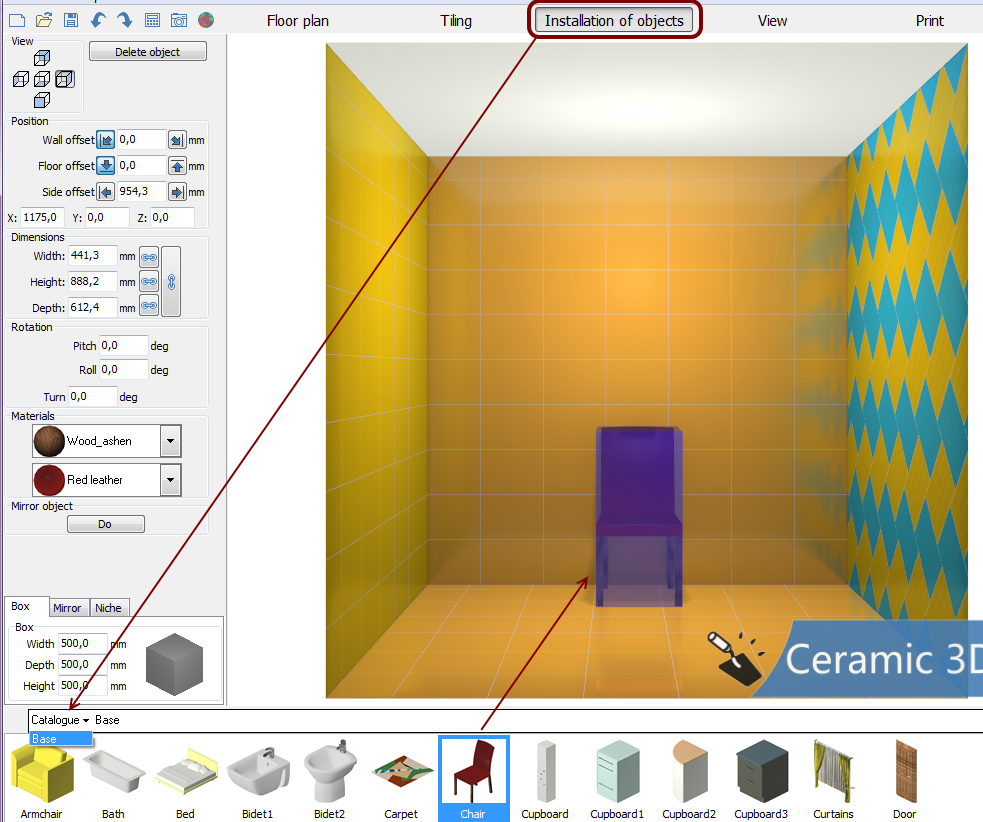Click the tall vertical chain lock button
Image resolution: width=983 pixels, height=822 pixels.
coord(171,282)
